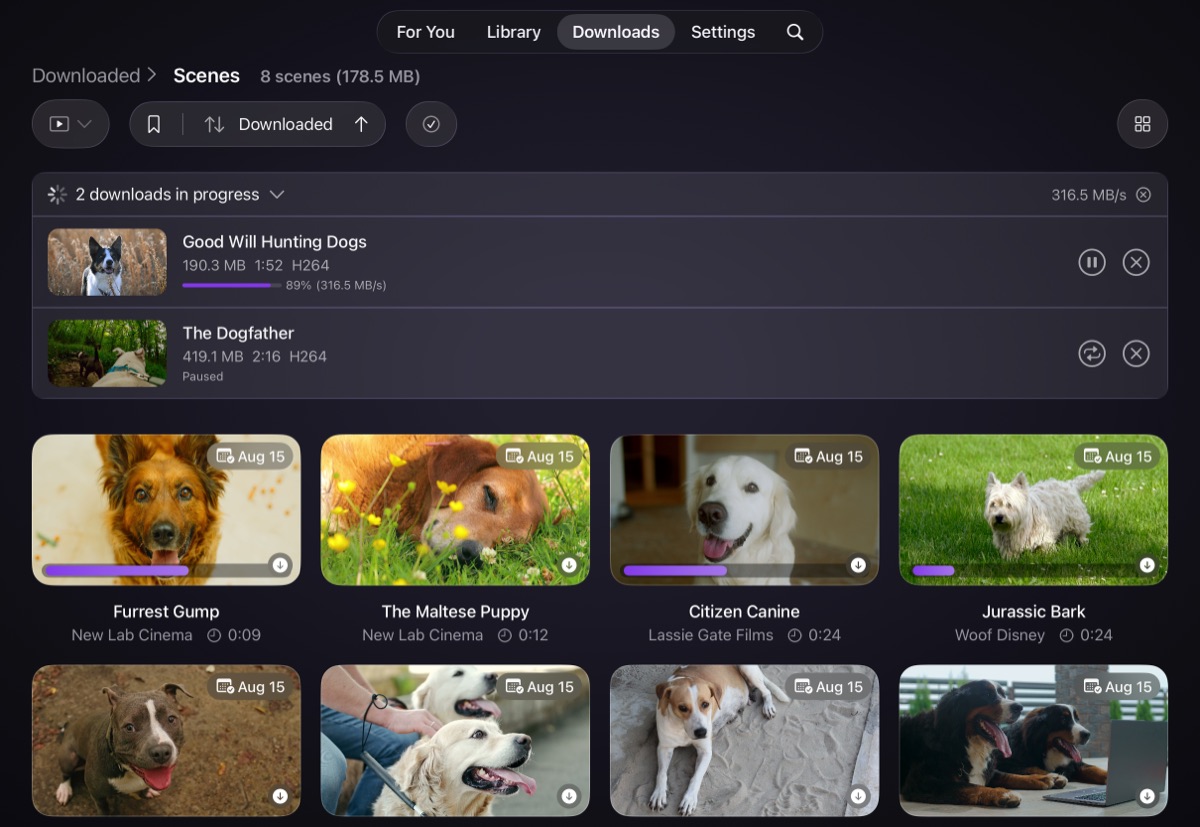The width and height of the screenshot is (1200, 827).
Task: Click downloaded icon on sand dog scene
Action: click(858, 796)
